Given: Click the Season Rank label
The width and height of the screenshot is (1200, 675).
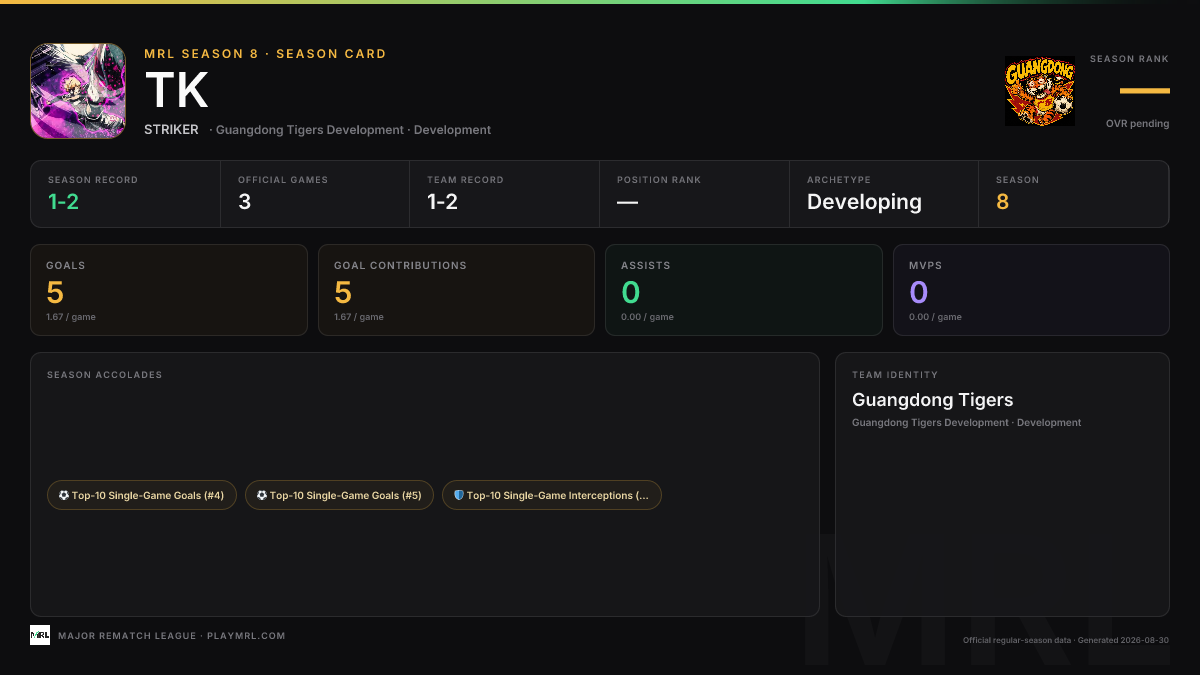Looking at the screenshot, I should point(1129,59).
